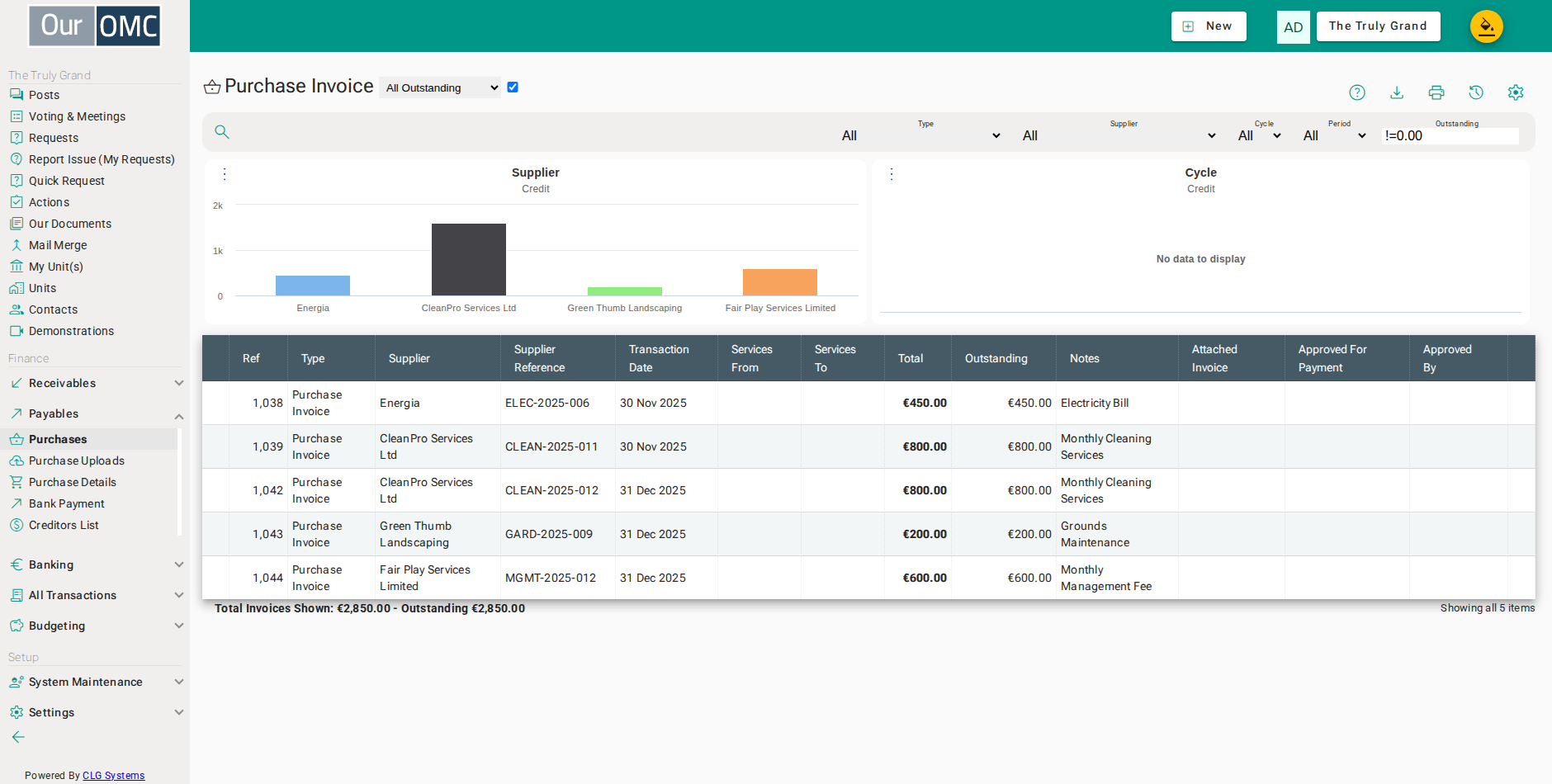Select supplier reference CLEAN-2025-011
This screenshot has width=1552, height=784.
pyautogui.click(x=551, y=446)
